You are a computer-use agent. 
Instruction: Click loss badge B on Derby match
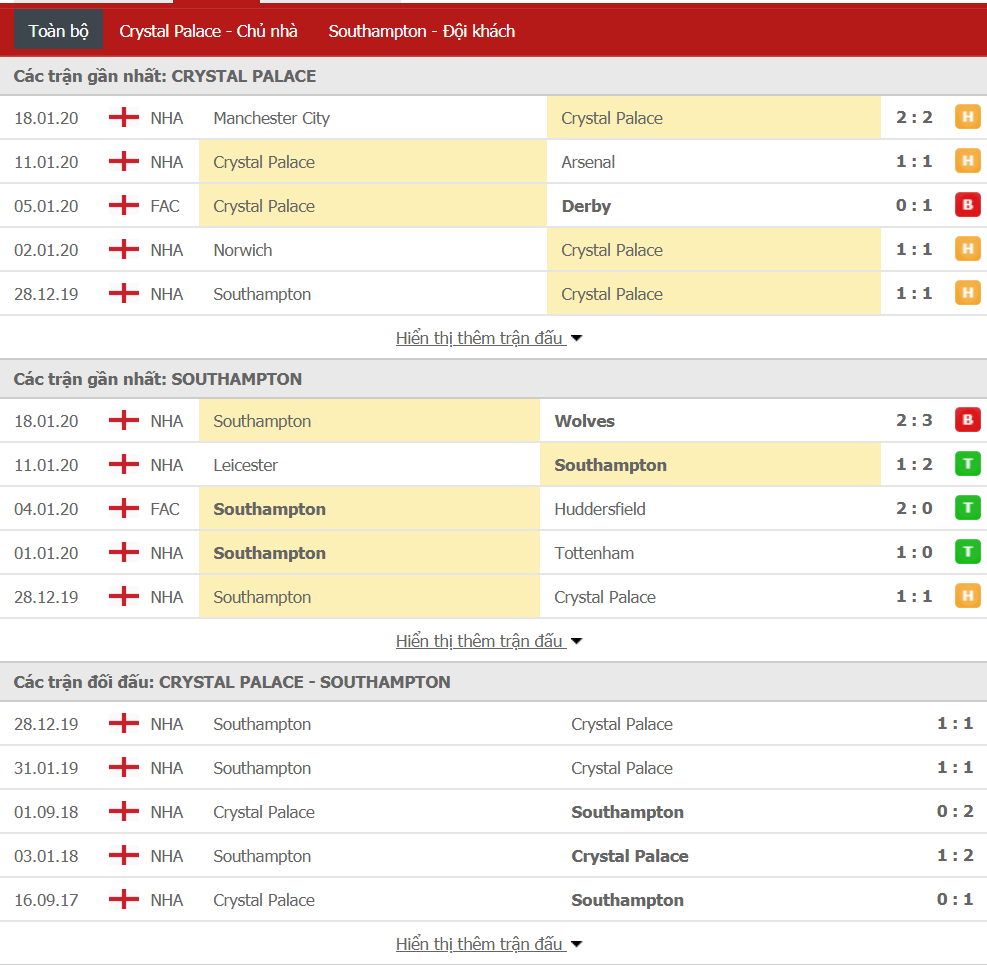[x=967, y=205]
